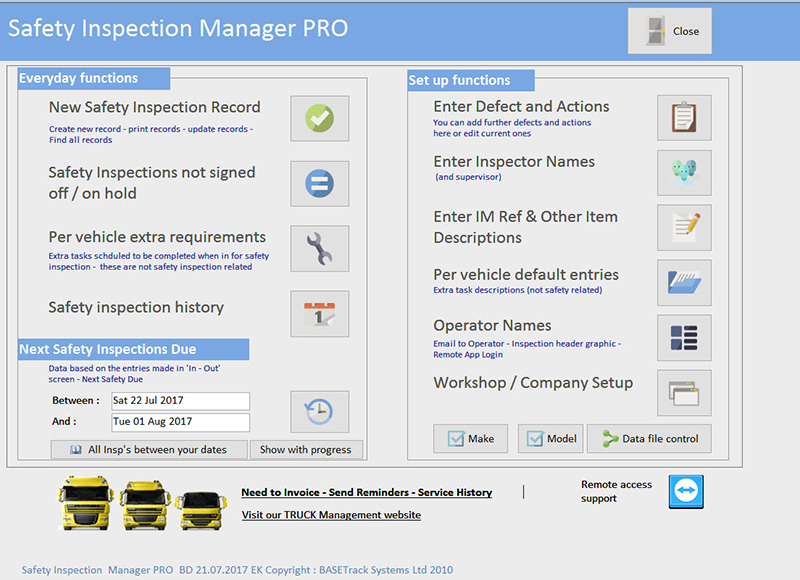Image resolution: width=800 pixels, height=580 pixels.
Task: Click 'Per vehicle extra requirements' text
Action: (x=157, y=237)
